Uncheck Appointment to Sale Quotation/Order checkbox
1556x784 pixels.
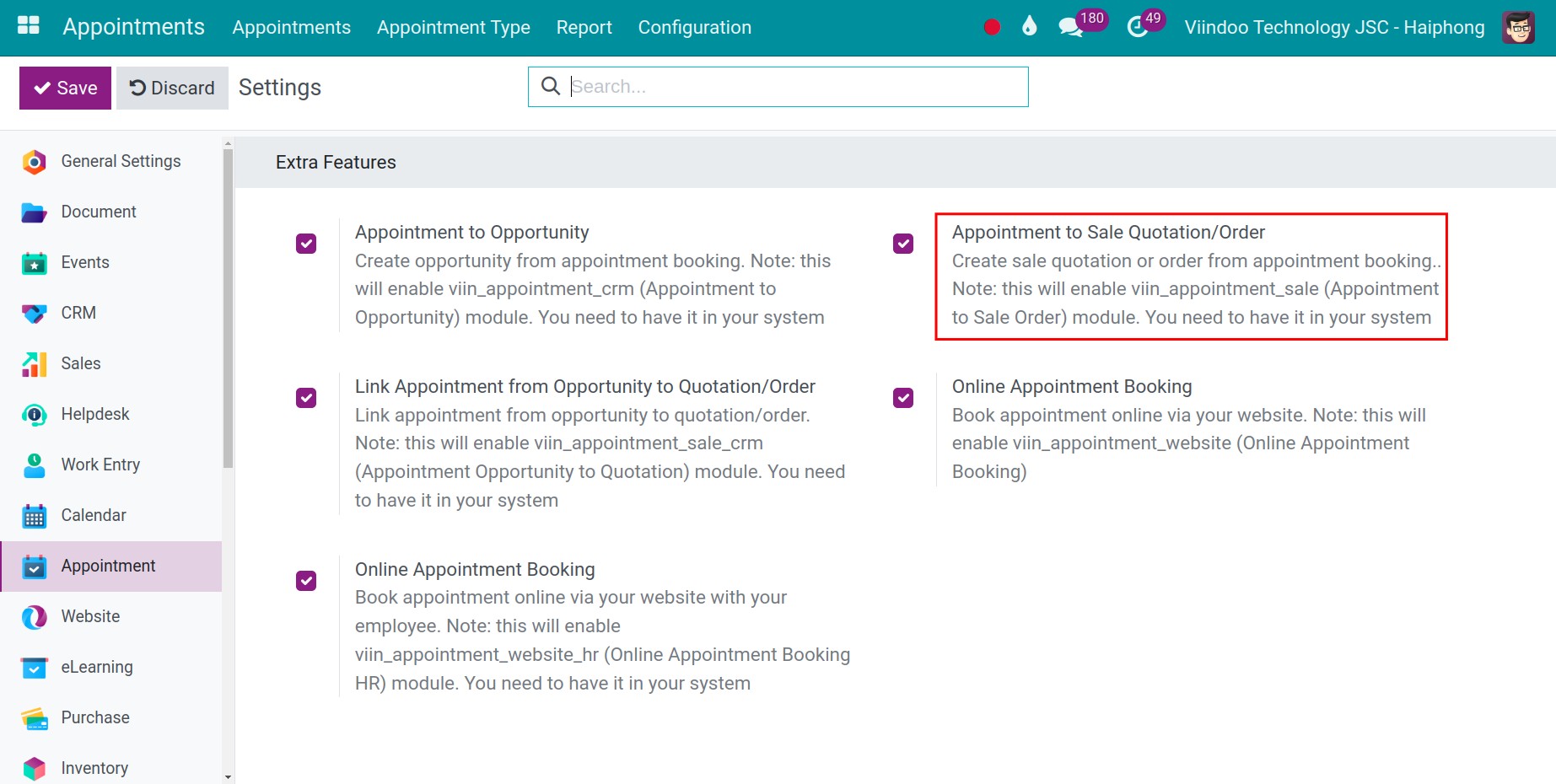(903, 244)
